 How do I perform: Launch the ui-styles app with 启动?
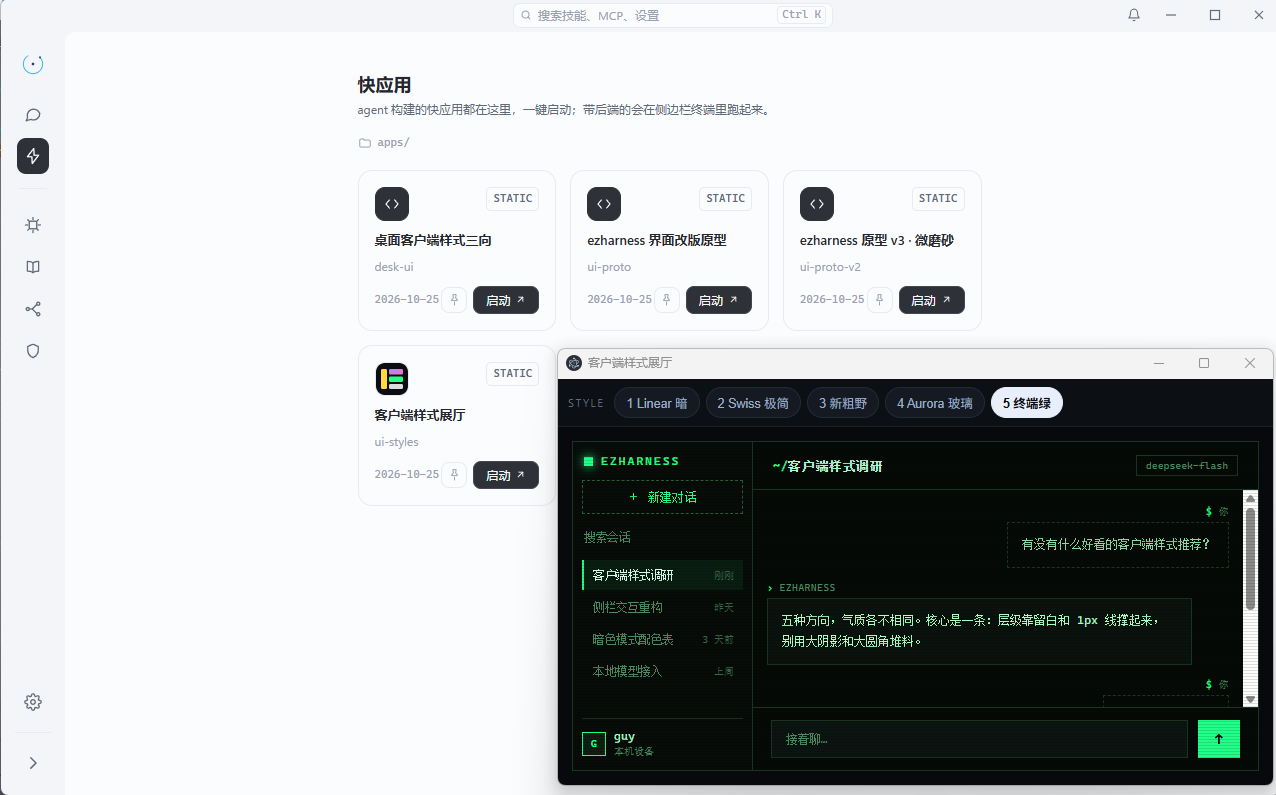(x=506, y=475)
